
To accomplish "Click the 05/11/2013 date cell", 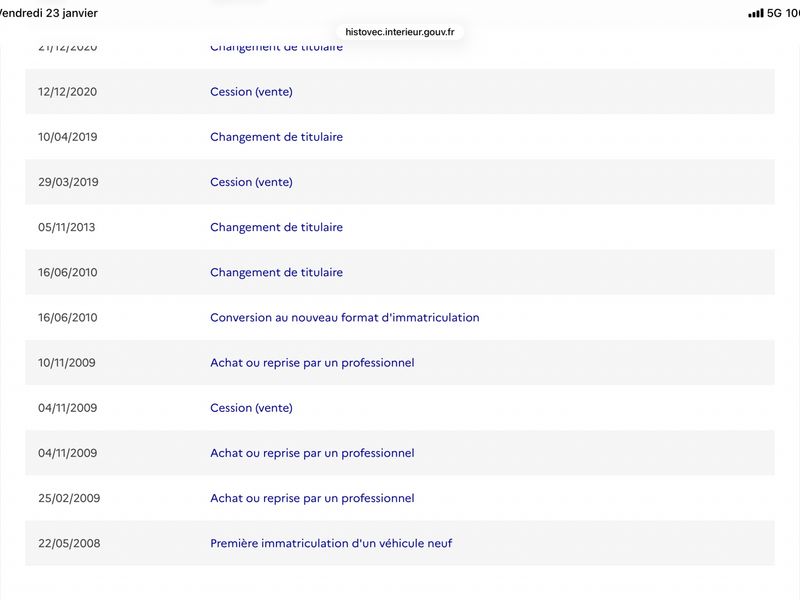I will [67, 227].
